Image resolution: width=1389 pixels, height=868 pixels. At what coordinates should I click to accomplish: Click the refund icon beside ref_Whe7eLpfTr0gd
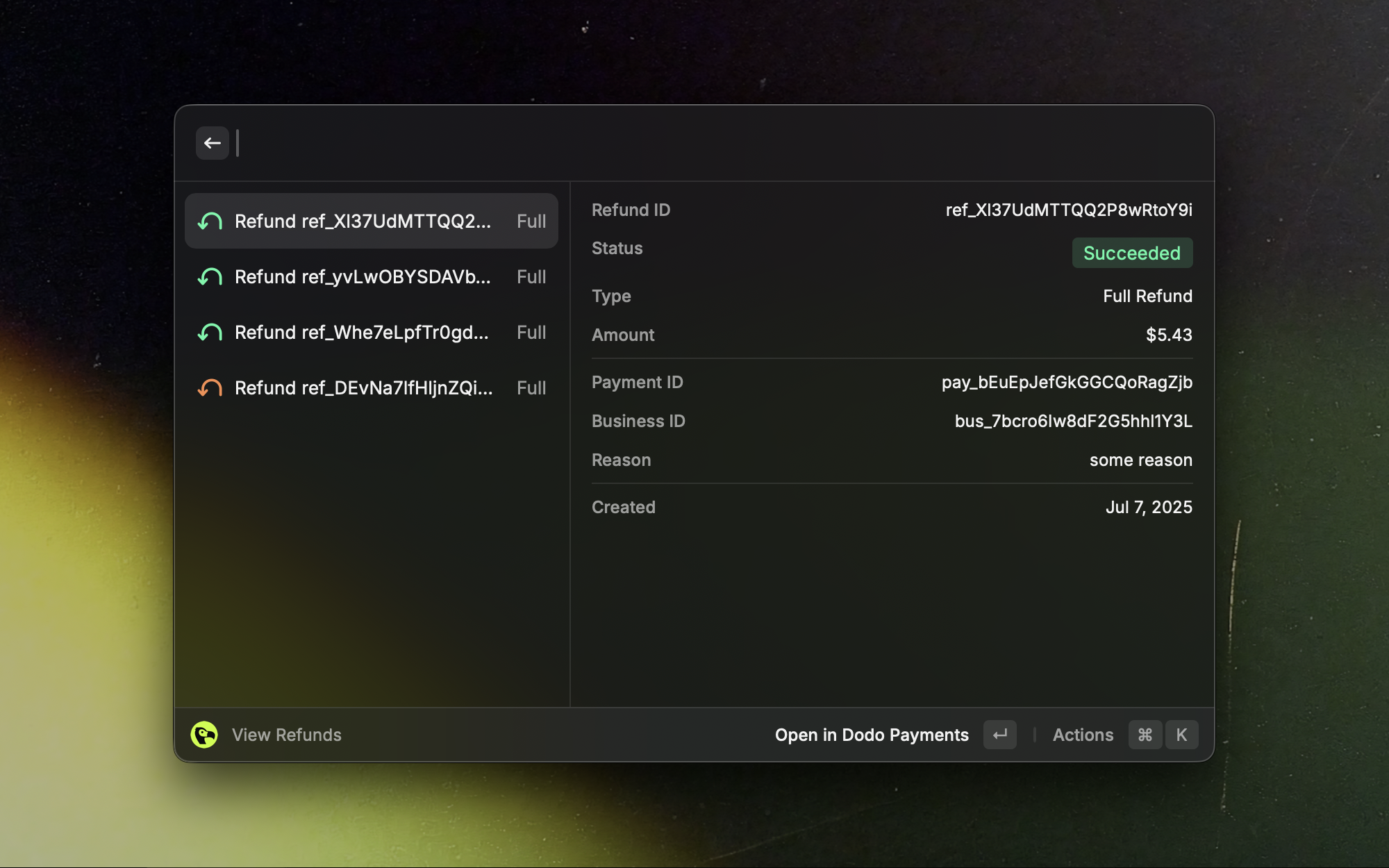click(209, 332)
